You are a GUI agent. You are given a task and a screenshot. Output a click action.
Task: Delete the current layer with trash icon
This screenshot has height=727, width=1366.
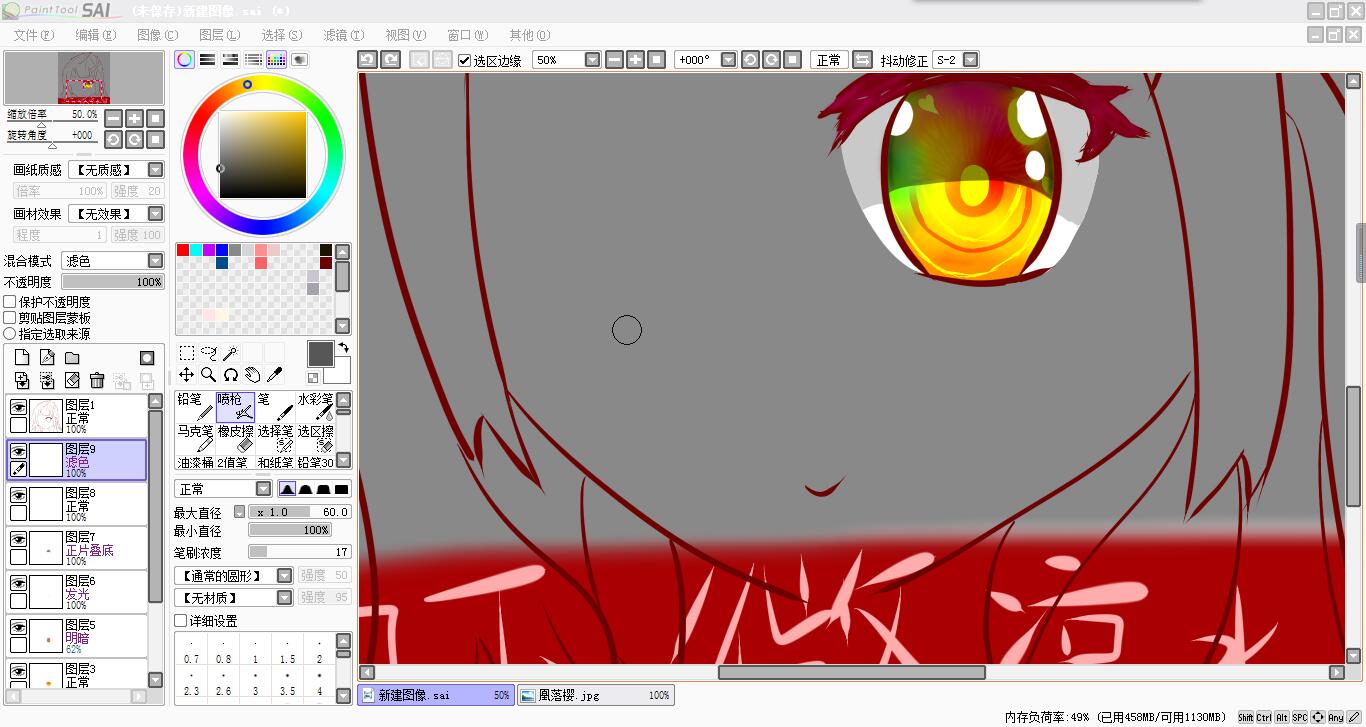(97, 380)
